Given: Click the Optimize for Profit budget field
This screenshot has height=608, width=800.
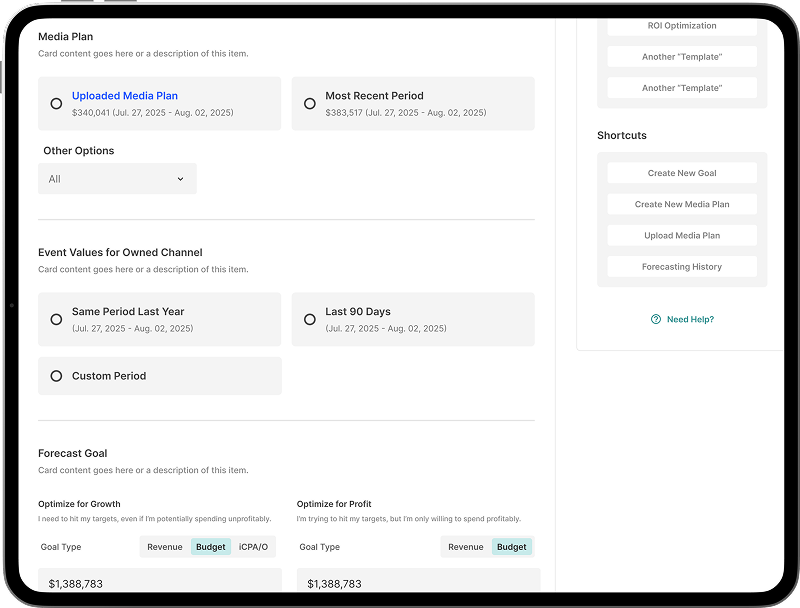Looking at the screenshot, I should (418, 581).
